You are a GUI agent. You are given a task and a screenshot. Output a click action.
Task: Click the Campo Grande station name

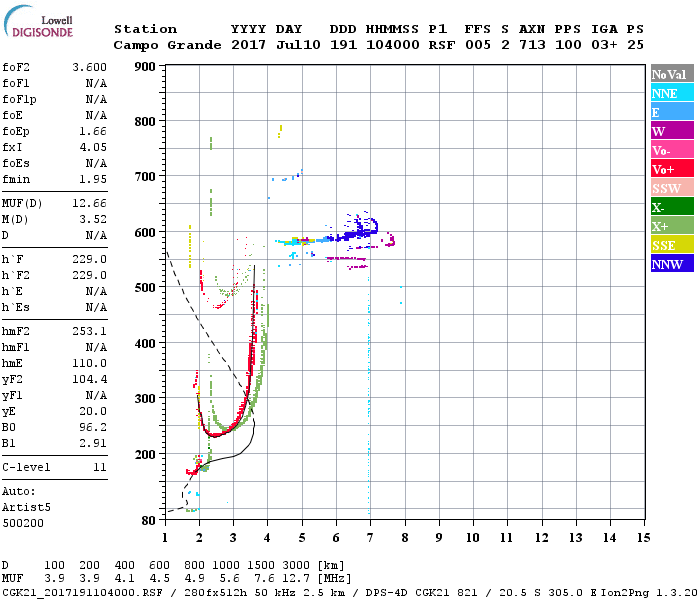coord(167,45)
